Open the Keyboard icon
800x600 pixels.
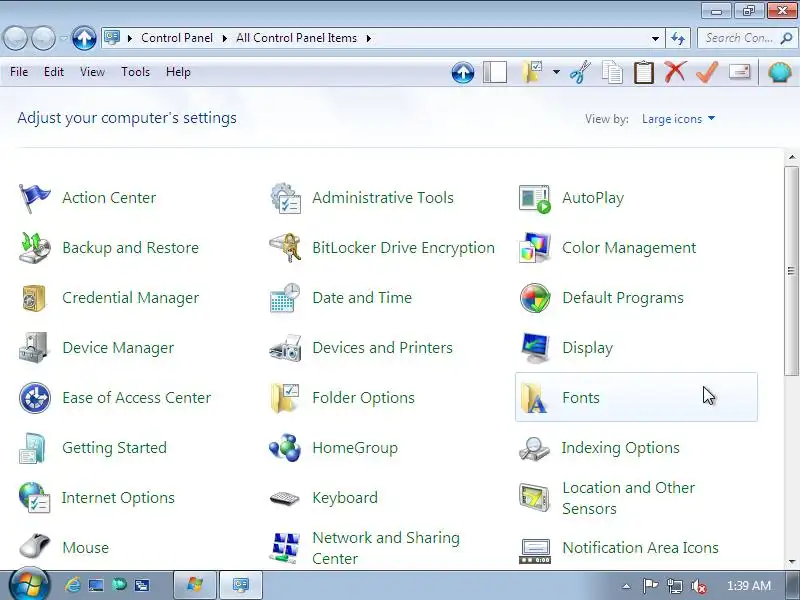[x=285, y=498]
